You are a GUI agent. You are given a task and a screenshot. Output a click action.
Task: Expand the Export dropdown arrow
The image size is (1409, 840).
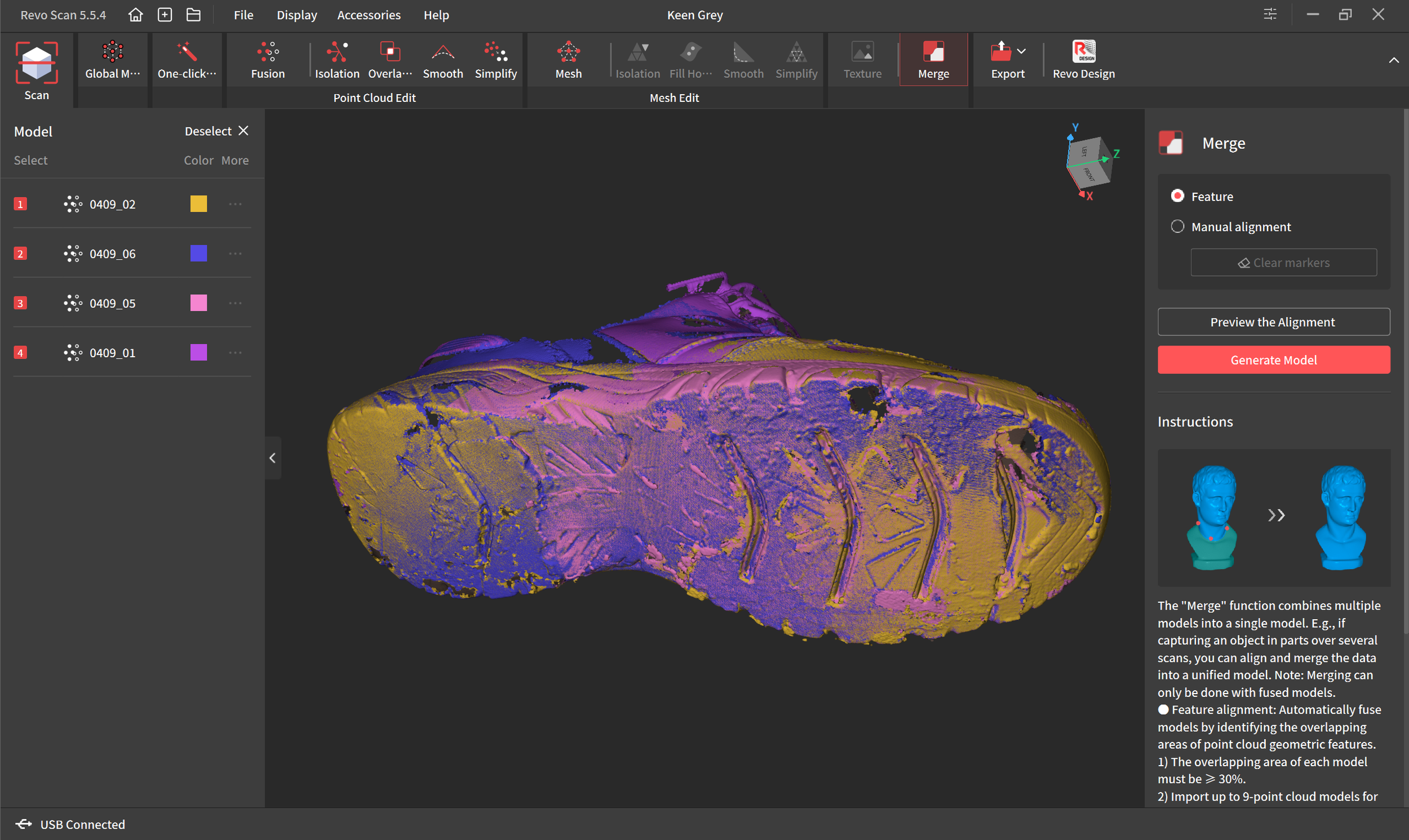1021,51
